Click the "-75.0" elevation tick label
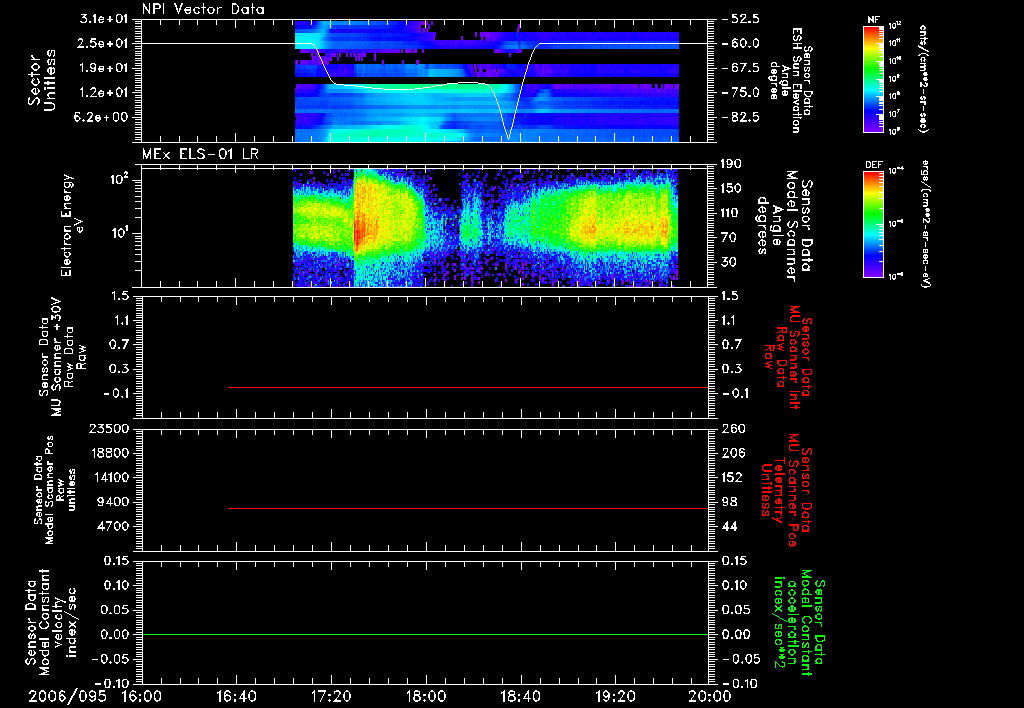1024x708 pixels. click(741, 93)
